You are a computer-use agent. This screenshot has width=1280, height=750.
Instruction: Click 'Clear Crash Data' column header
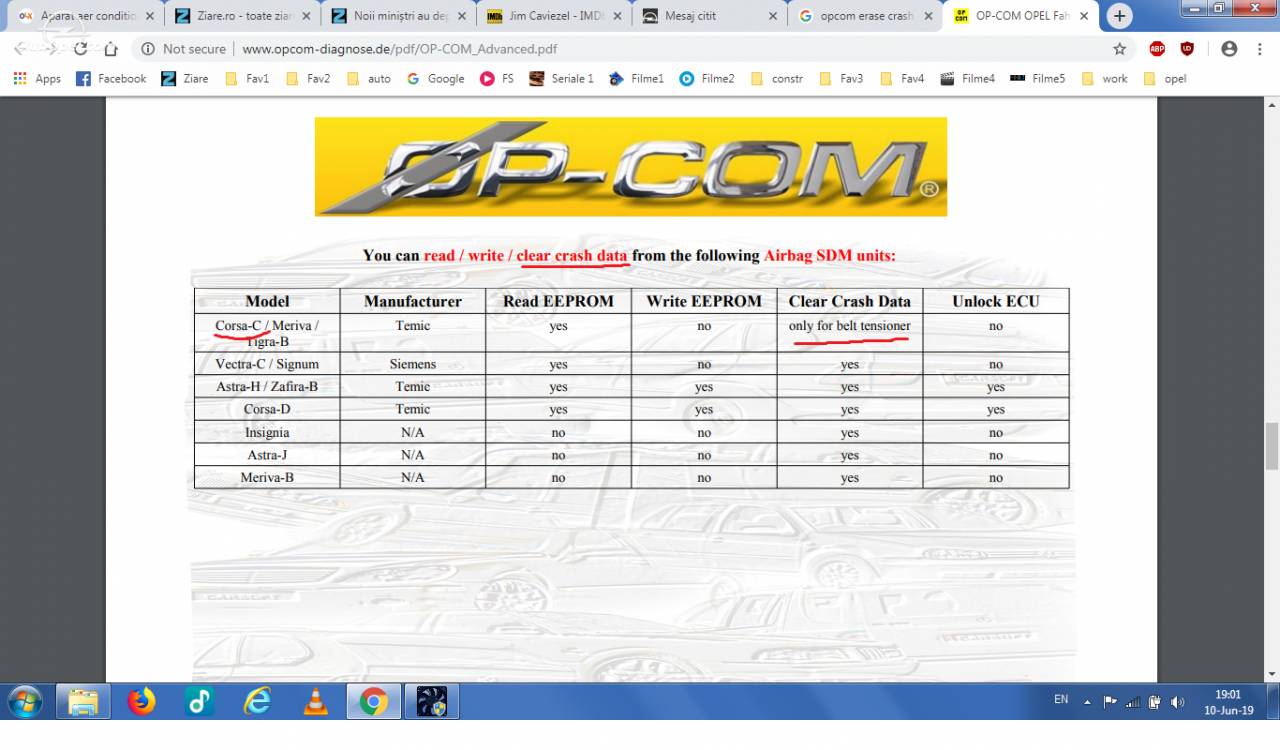pos(850,301)
